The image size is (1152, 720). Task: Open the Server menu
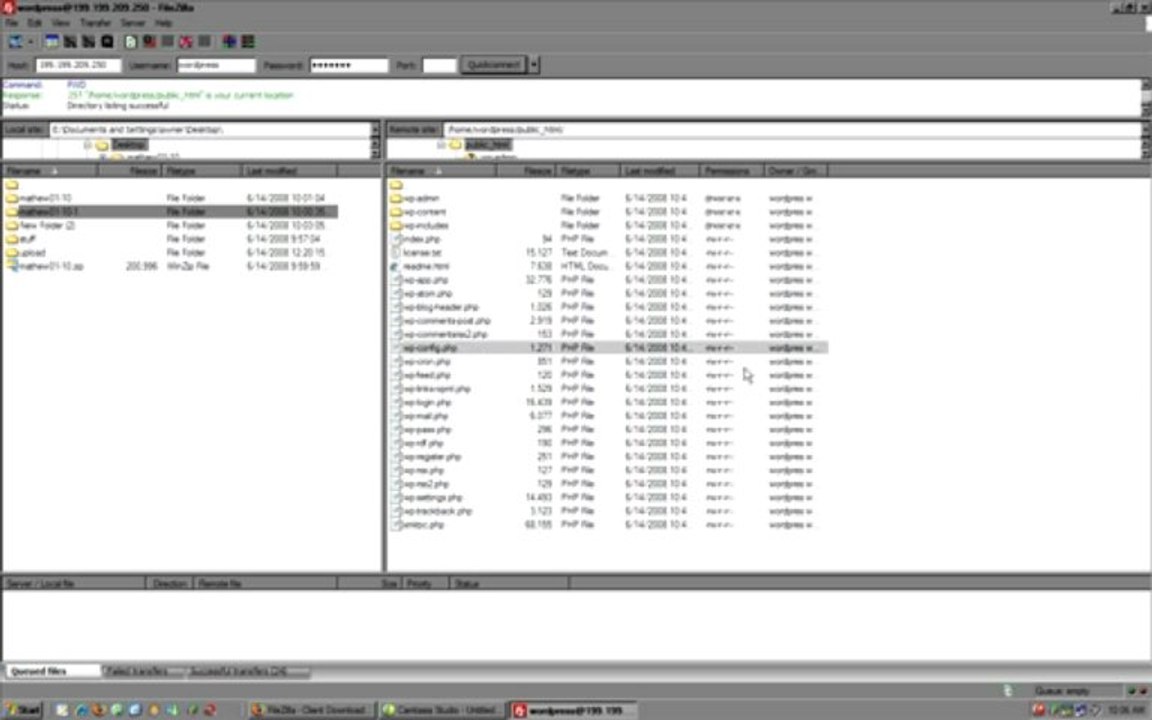[133, 23]
